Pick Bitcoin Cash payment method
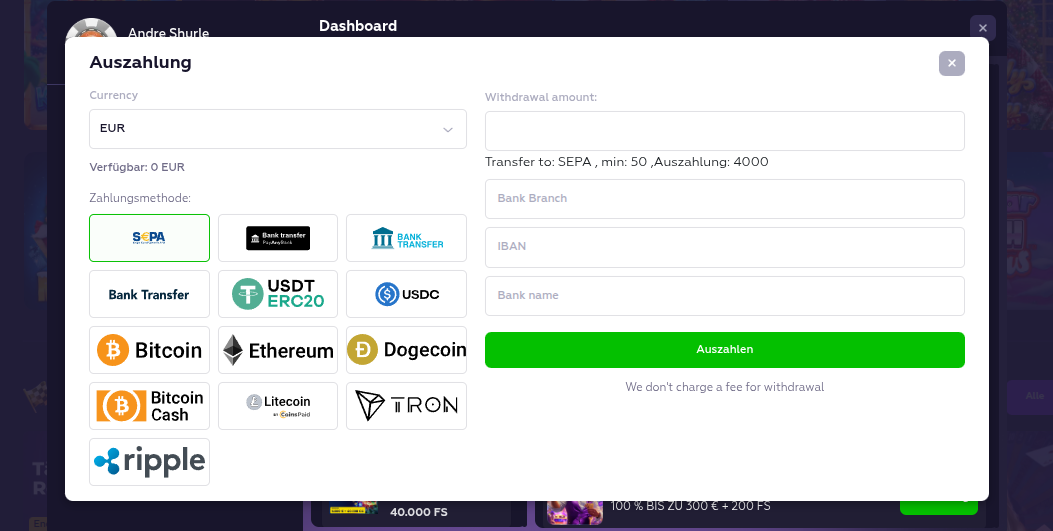Screen dimensions: 1053x531 149,406
